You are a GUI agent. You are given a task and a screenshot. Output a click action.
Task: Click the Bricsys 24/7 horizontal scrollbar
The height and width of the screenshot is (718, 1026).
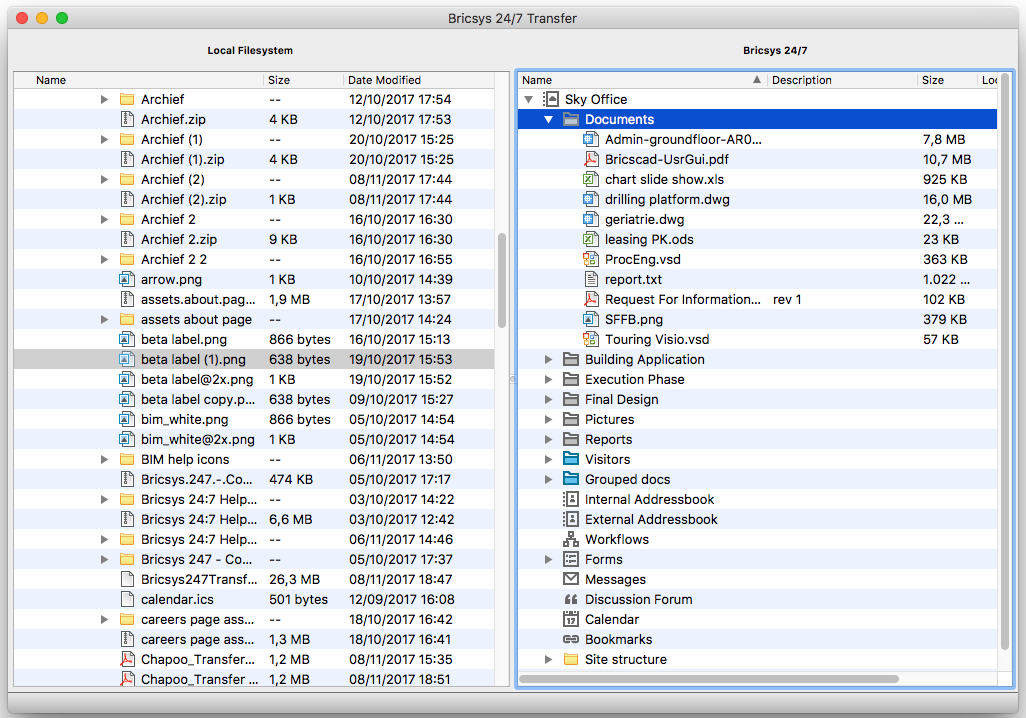tap(709, 679)
